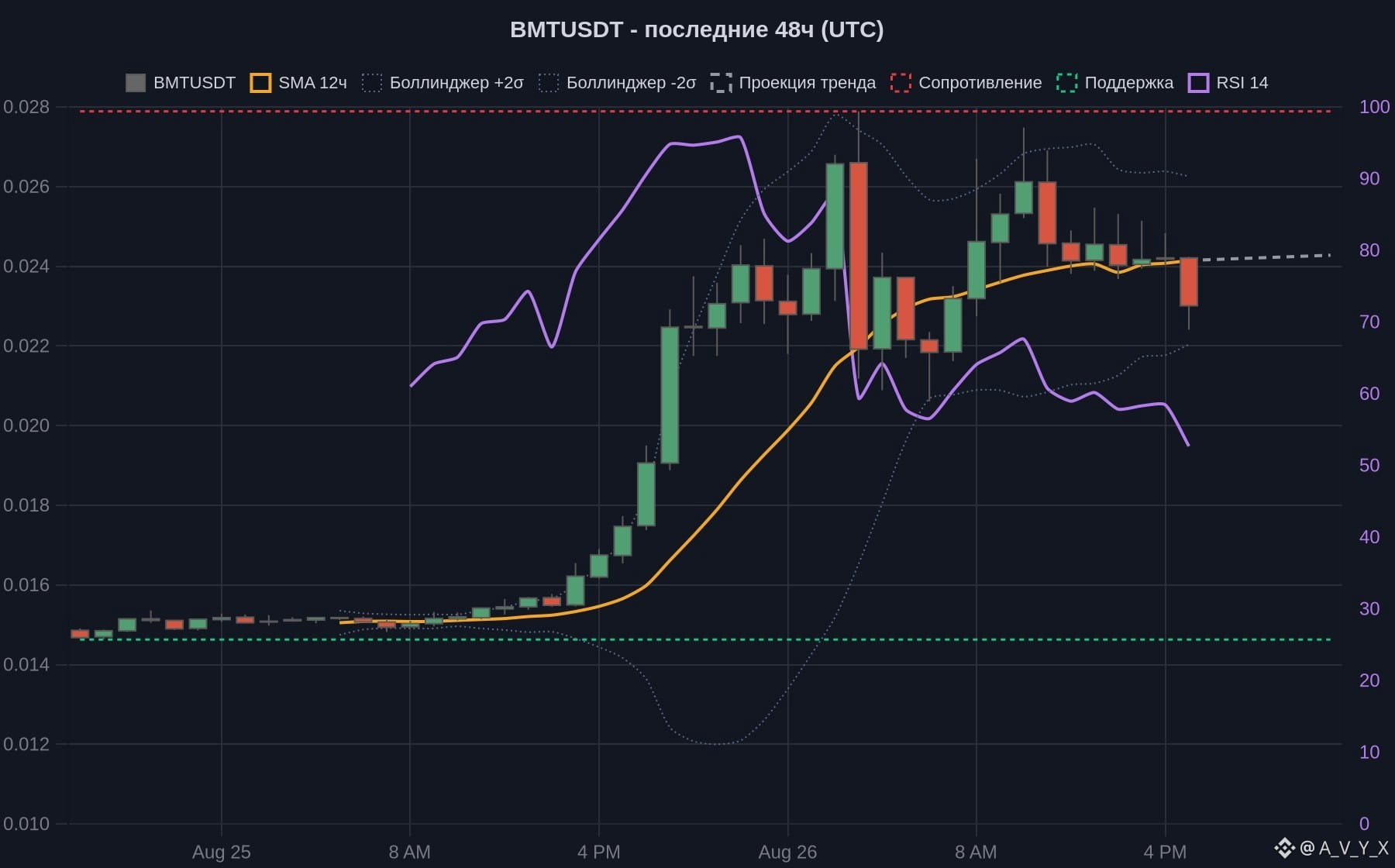1395x868 pixels.
Task: Click the RSI axis label 40
Action: click(x=1369, y=537)
